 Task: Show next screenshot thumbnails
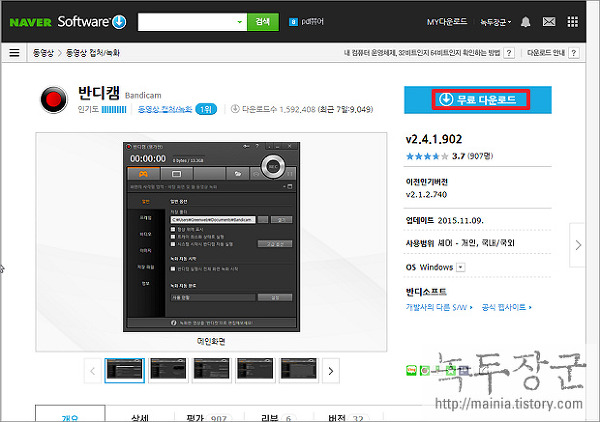point(331,371)
